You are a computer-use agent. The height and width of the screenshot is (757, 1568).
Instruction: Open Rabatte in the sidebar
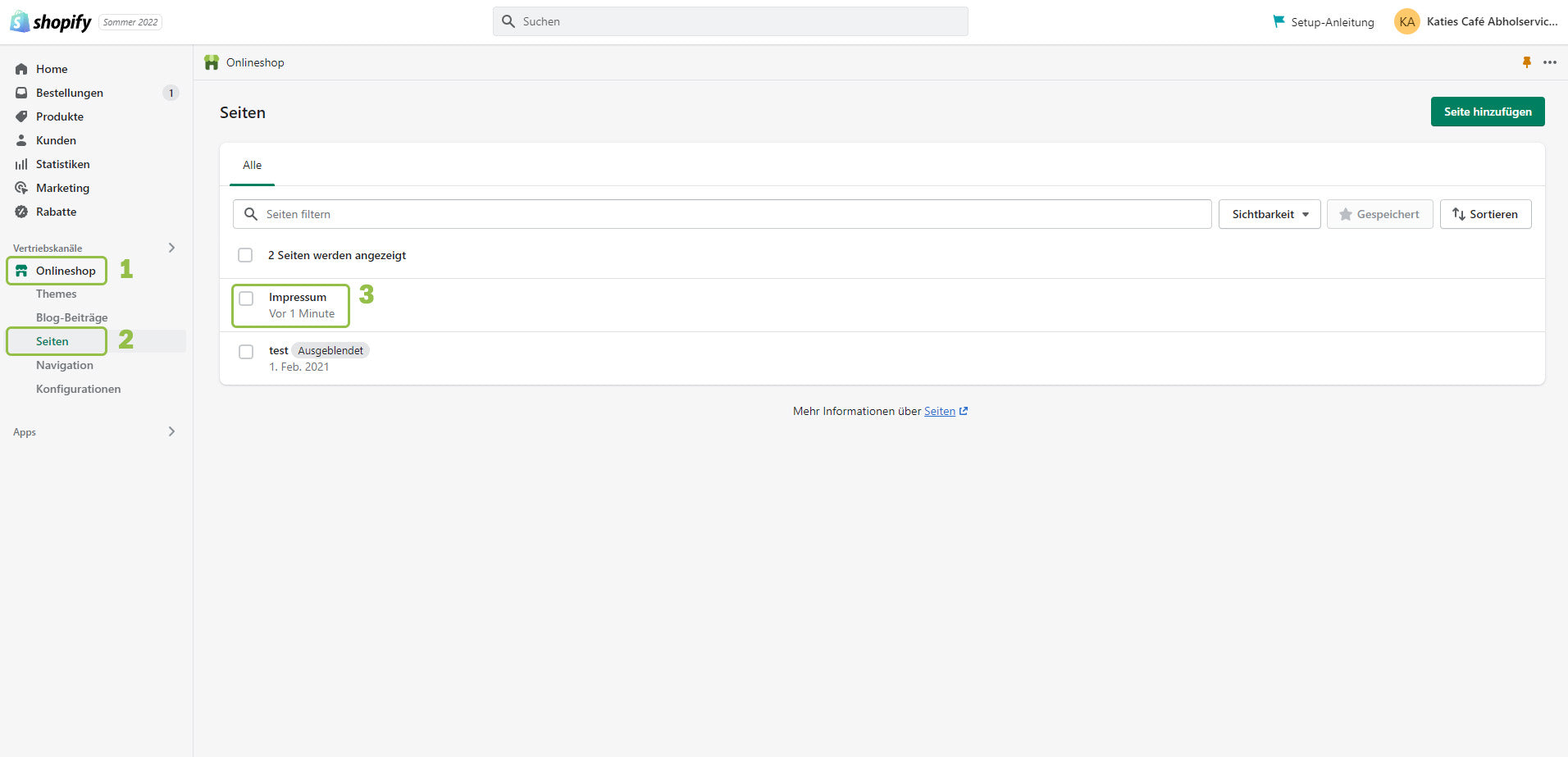click(56, 212)
